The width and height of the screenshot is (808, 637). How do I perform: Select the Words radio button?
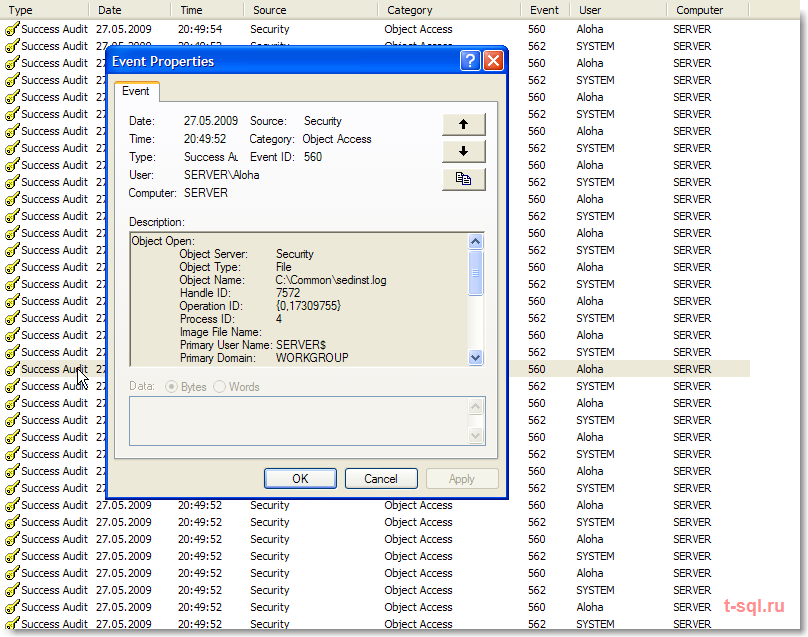click(x=220, y=387)
